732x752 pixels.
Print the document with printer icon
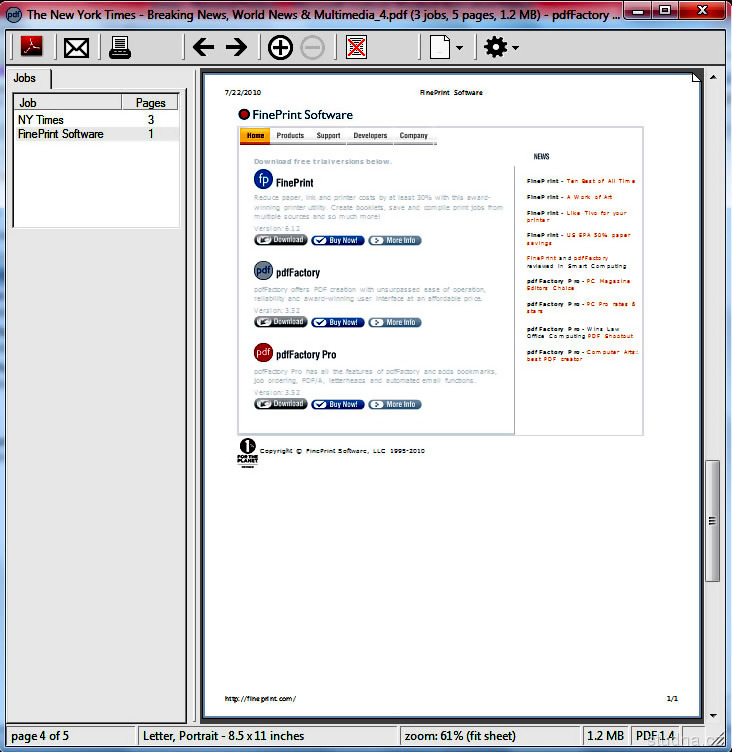pyautogui.click(x=119, y=47)
